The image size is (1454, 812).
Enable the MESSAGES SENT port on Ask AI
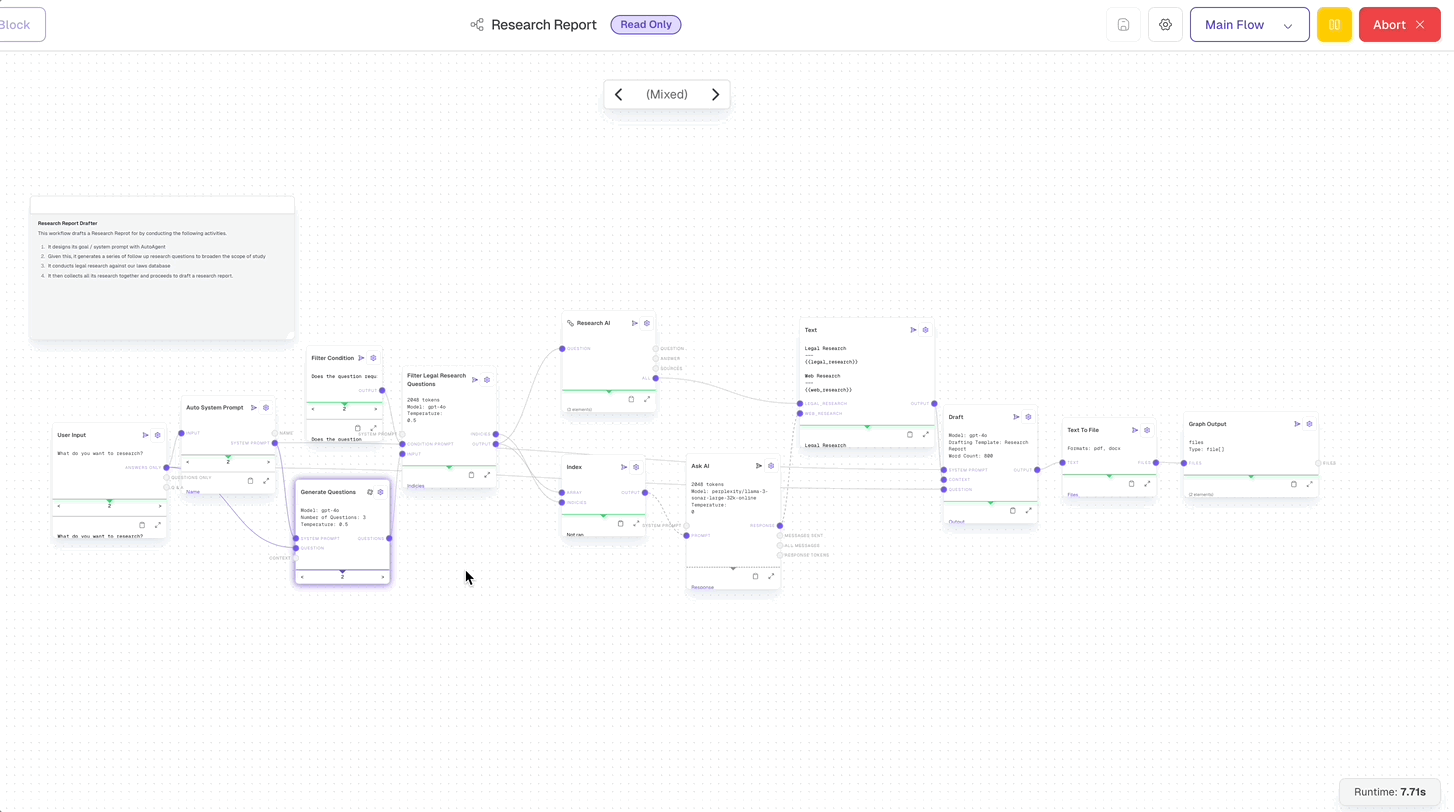(x=780, y=536)
